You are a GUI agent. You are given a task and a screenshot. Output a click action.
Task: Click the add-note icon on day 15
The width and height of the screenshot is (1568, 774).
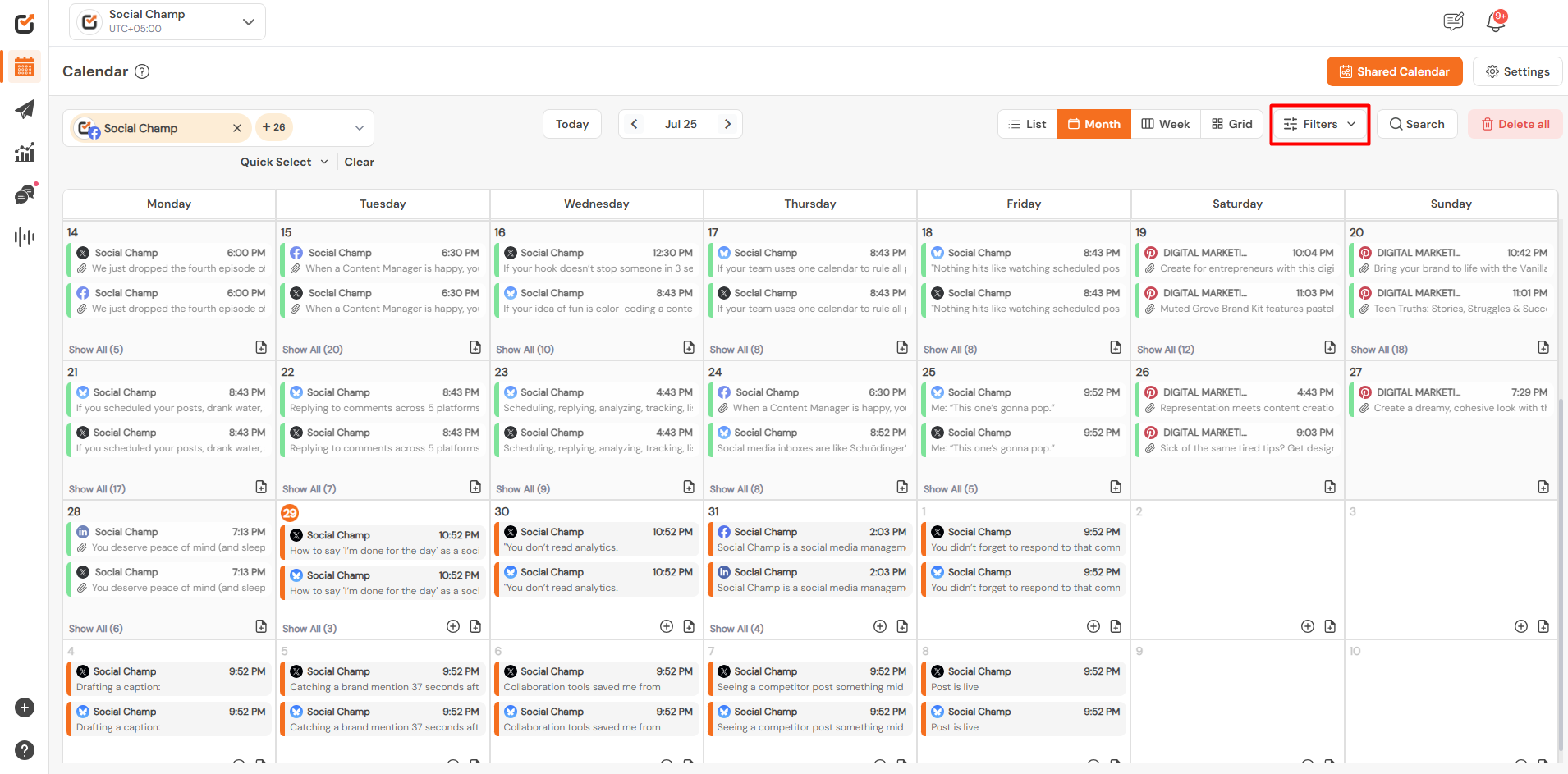(475, 347)
